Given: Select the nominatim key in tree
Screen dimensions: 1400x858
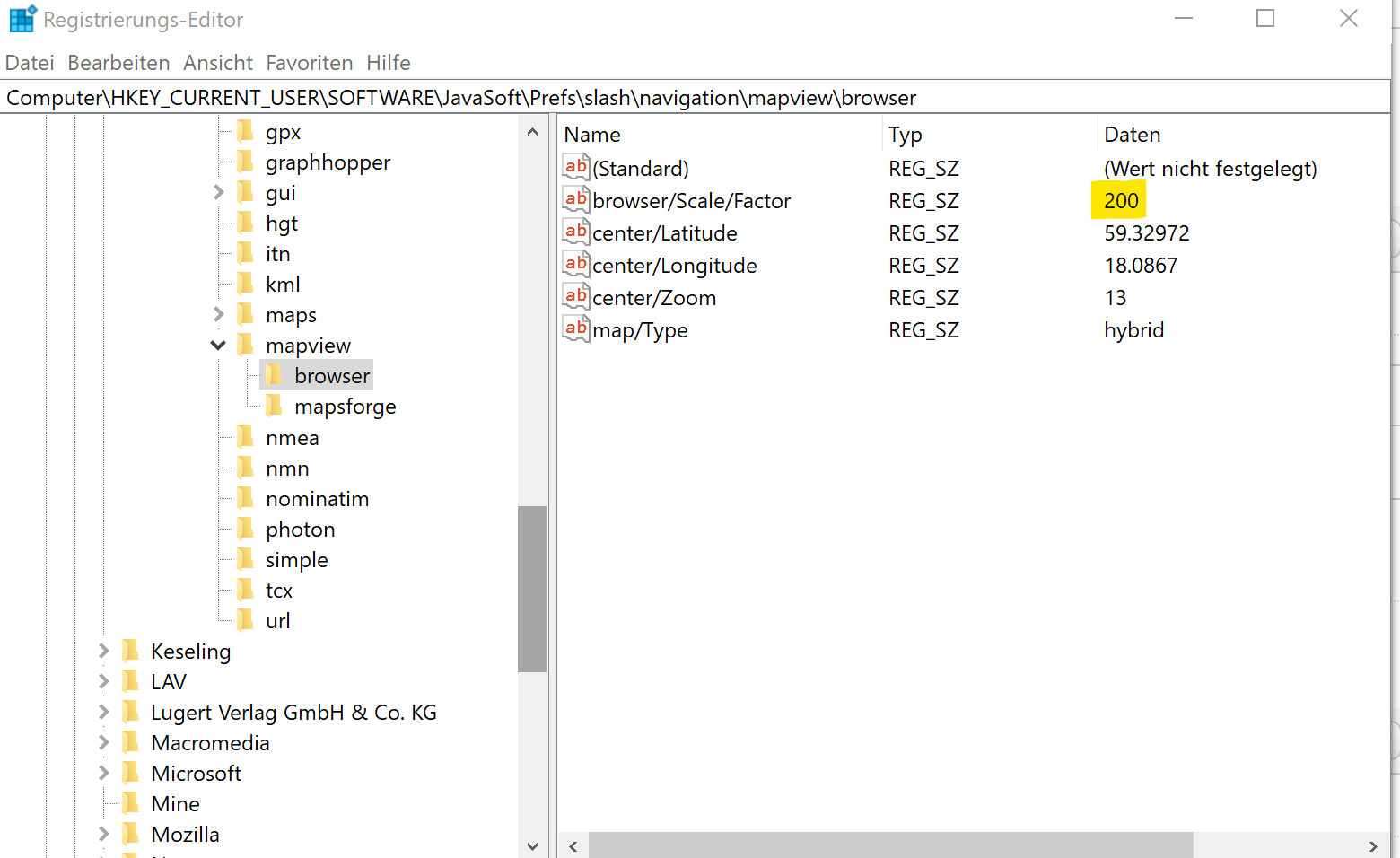Looking at the screenshot, I should (x=317, y=499).
